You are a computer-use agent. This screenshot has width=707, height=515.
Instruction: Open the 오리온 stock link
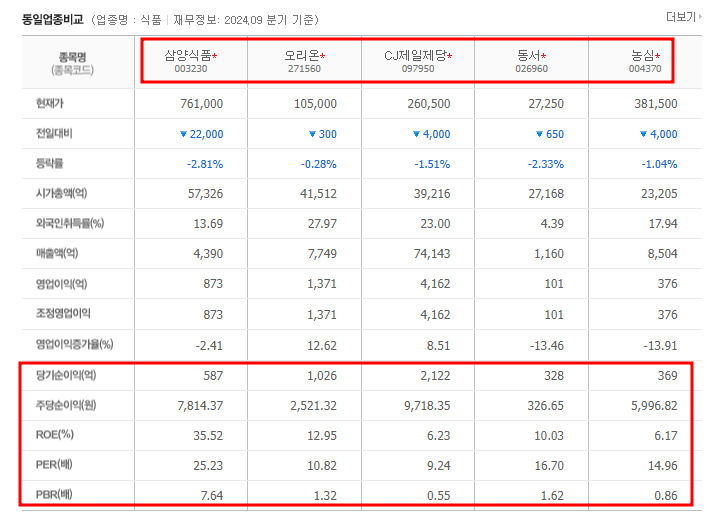pyautogui.click(x=302, y=55)
